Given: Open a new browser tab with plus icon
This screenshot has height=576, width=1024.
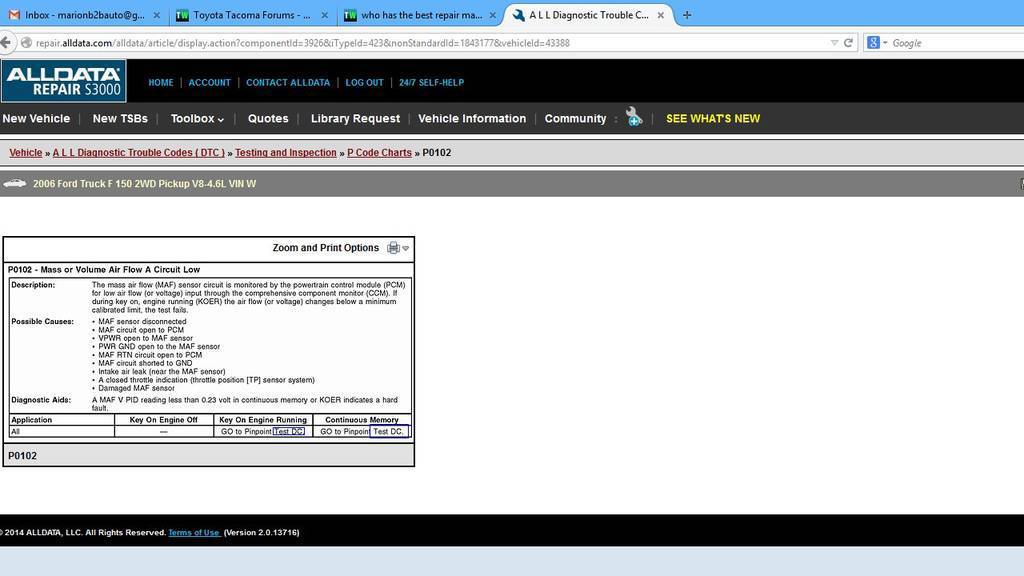Looking at the screenshot, I should coord(687,15).
